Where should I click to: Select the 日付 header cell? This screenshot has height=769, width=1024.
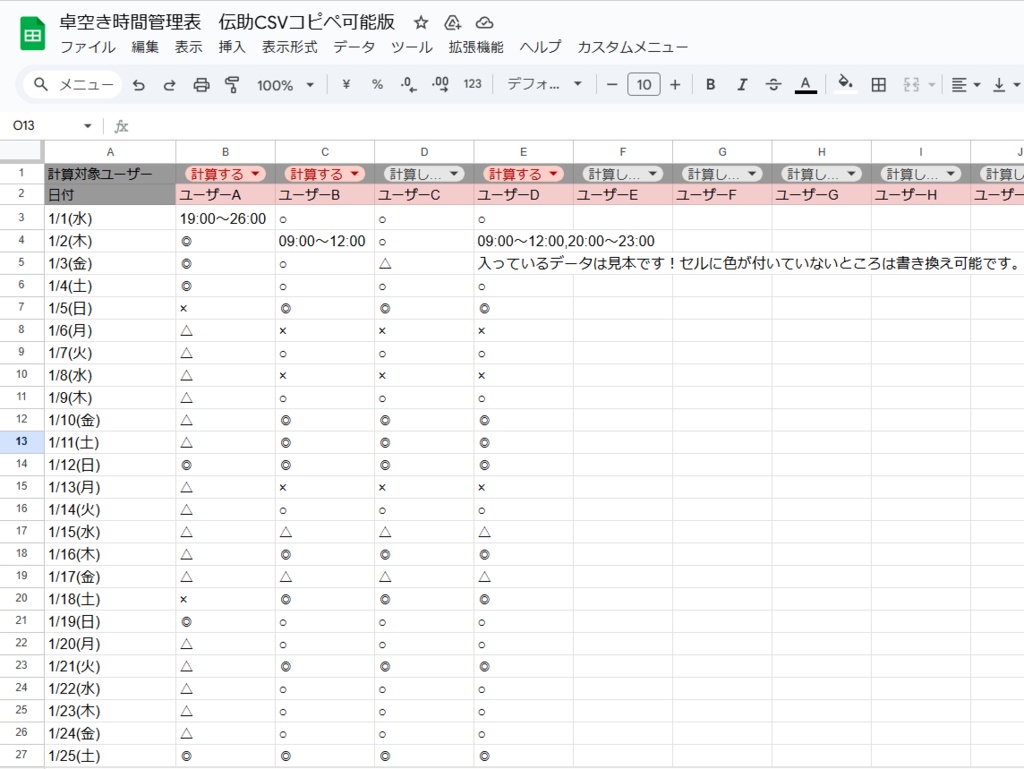tap(110, 195)
